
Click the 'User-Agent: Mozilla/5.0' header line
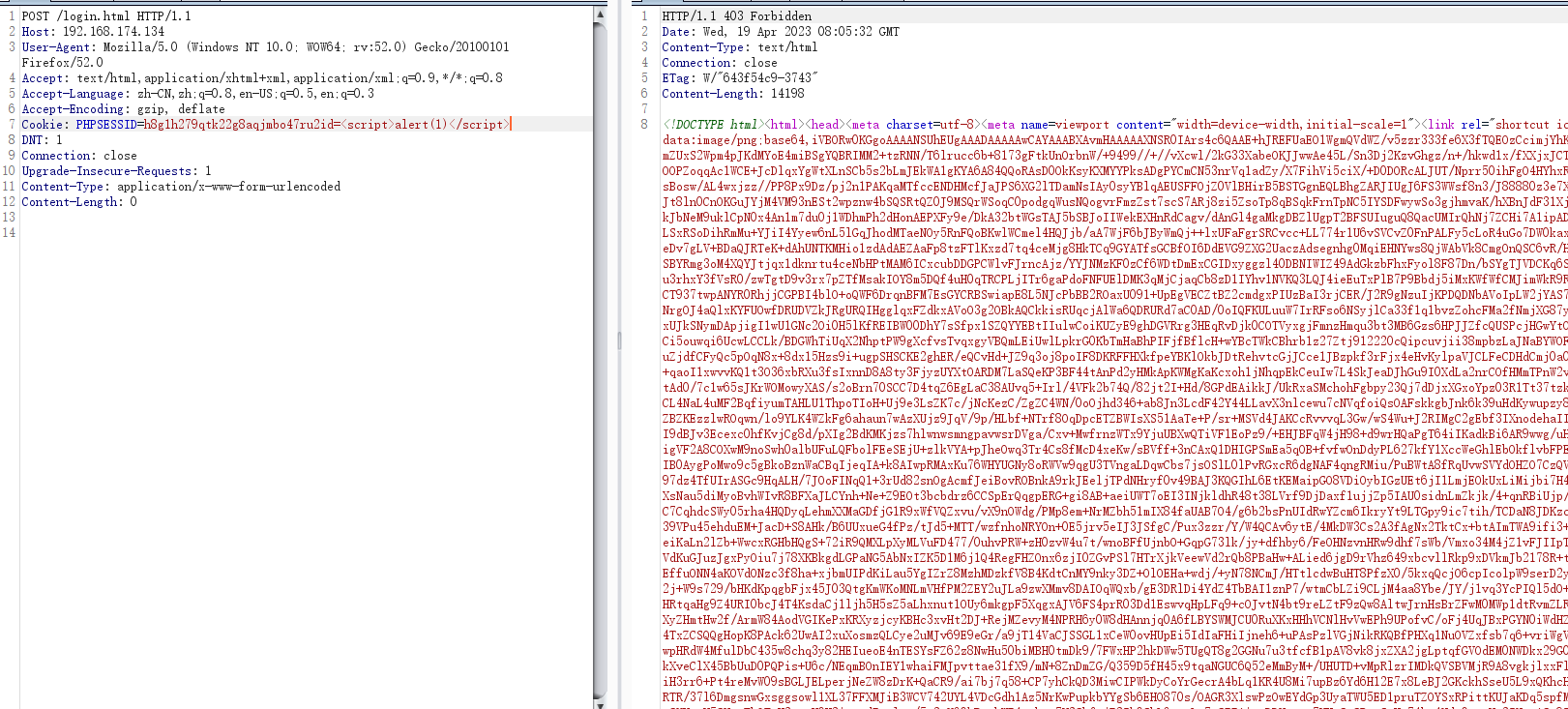pyautogui.click(x=265, y=46)
